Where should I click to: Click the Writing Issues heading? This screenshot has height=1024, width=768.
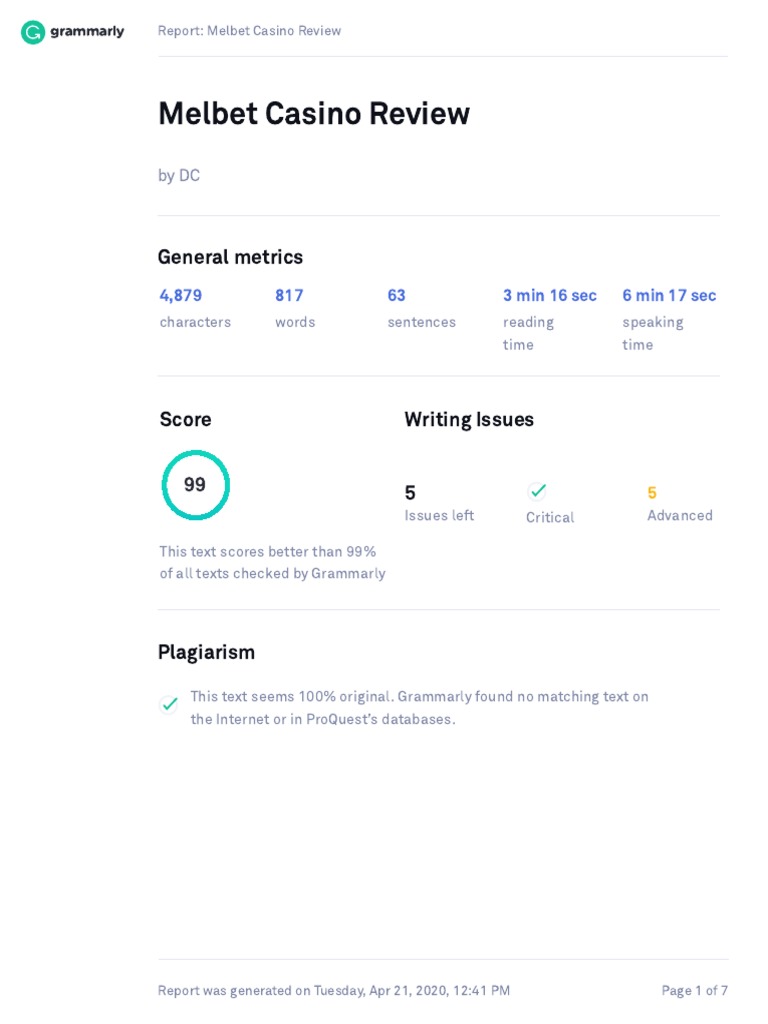click(469, 420)
